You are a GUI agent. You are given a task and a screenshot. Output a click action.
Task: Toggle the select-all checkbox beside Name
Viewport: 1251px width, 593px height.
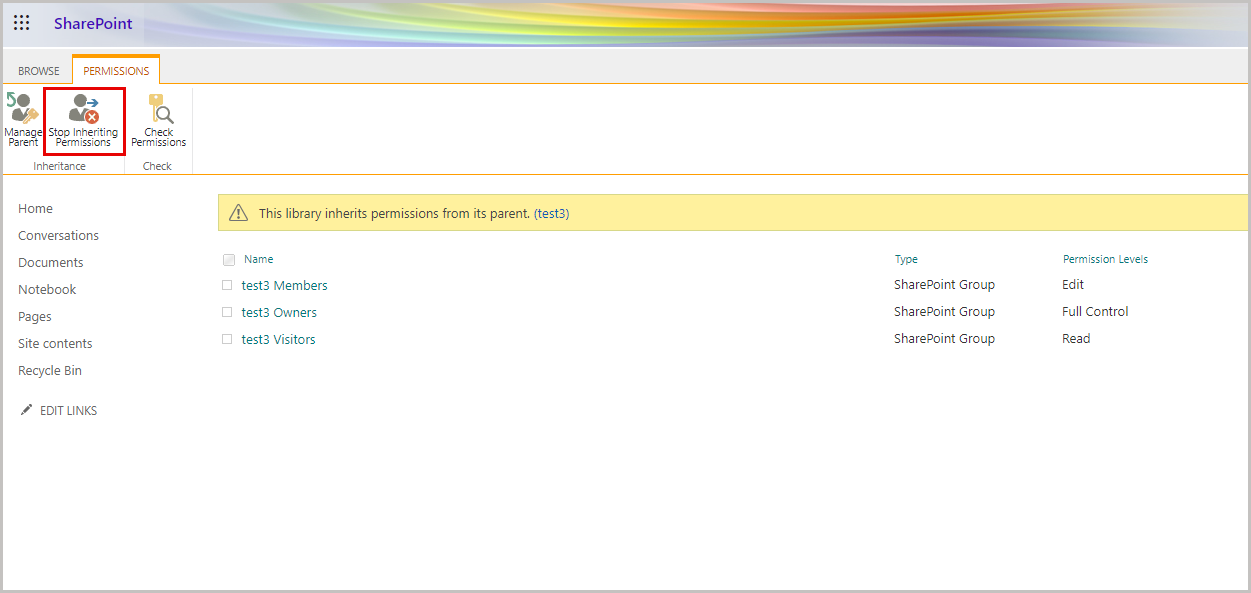(229, 260)
